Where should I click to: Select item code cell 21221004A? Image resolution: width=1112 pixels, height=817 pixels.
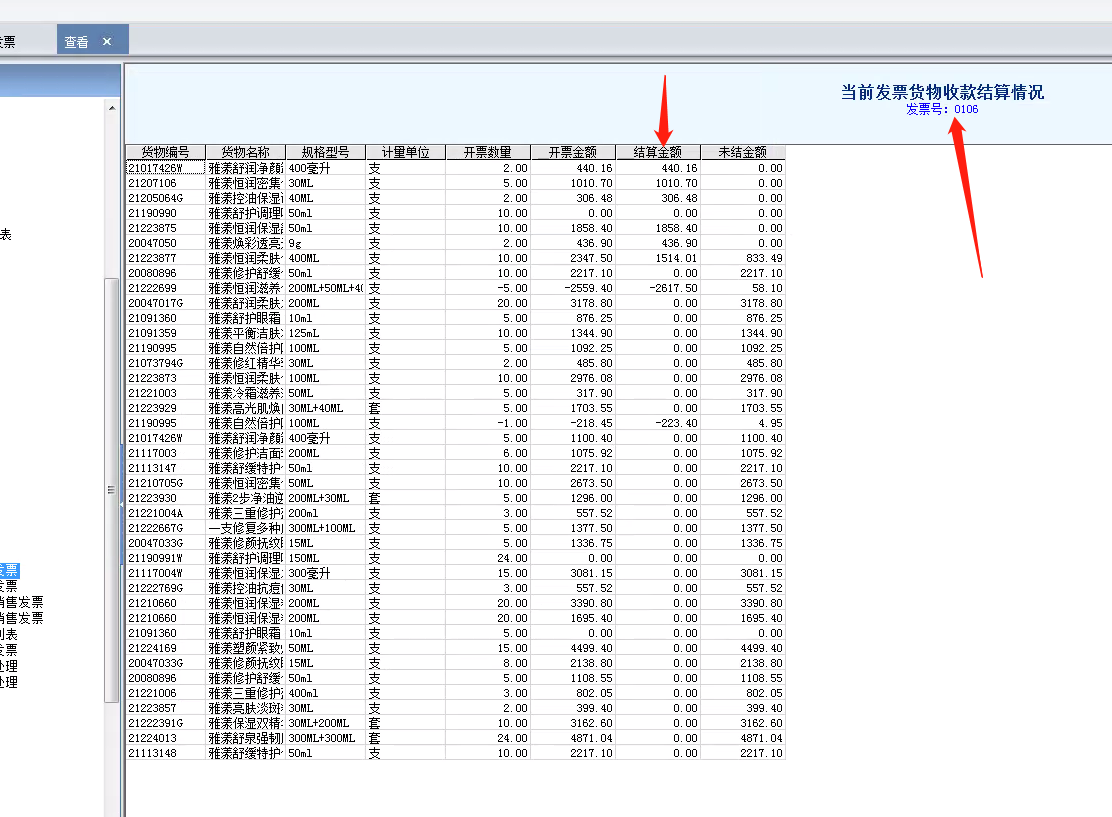[165, 513]
